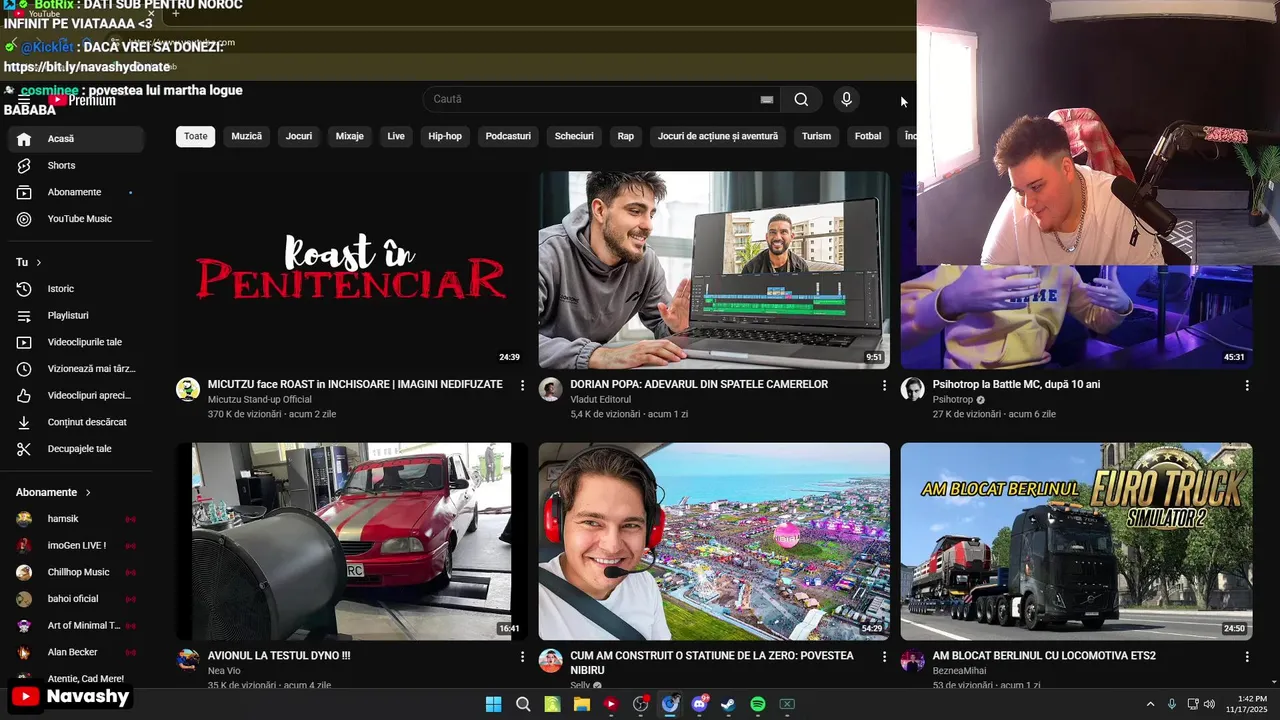Select the Live filter chip
Image resolution: width=1280 pixels, height=720 pixels.
point(396,136)
